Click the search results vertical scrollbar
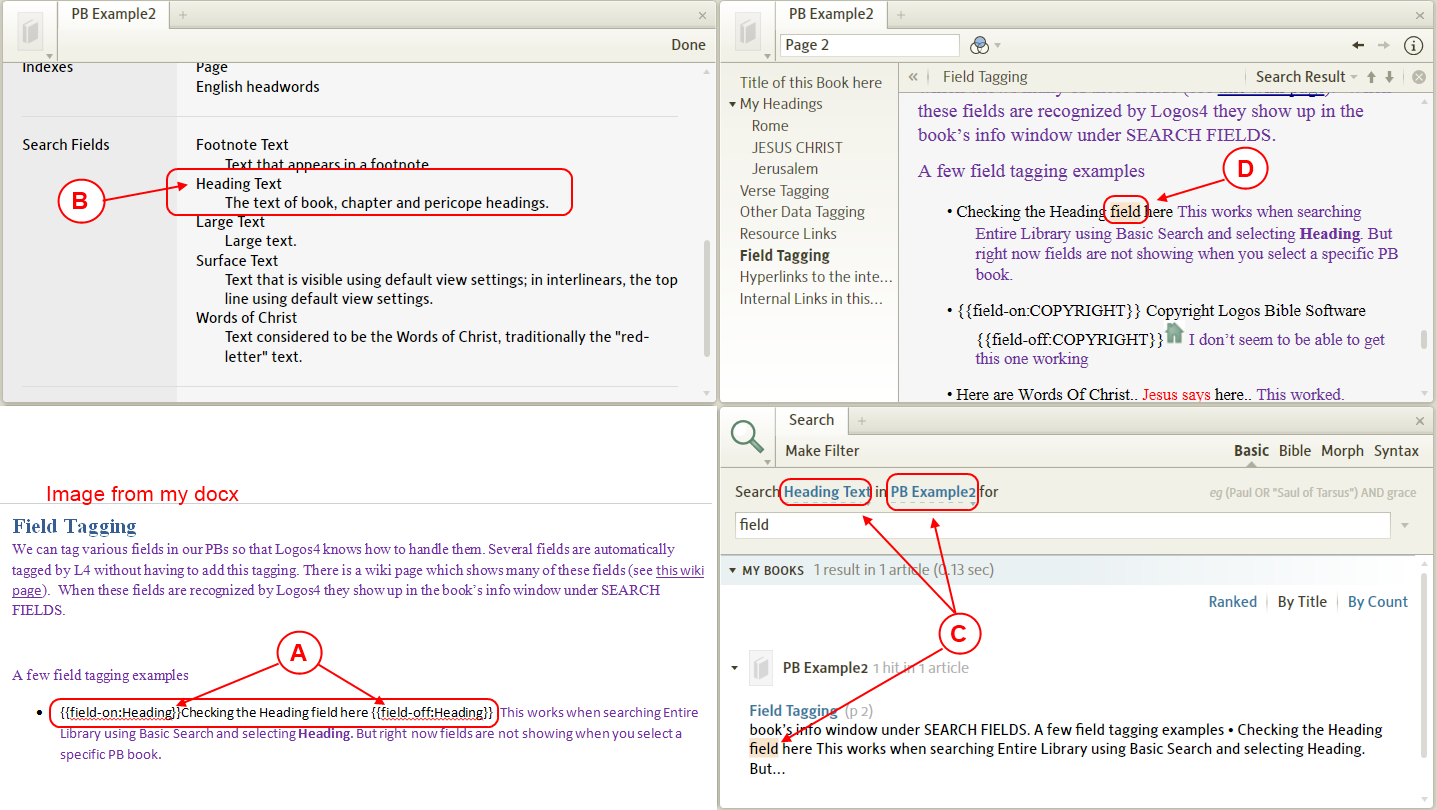Viewport: 1437px width, 810px height. (1424, 665)
